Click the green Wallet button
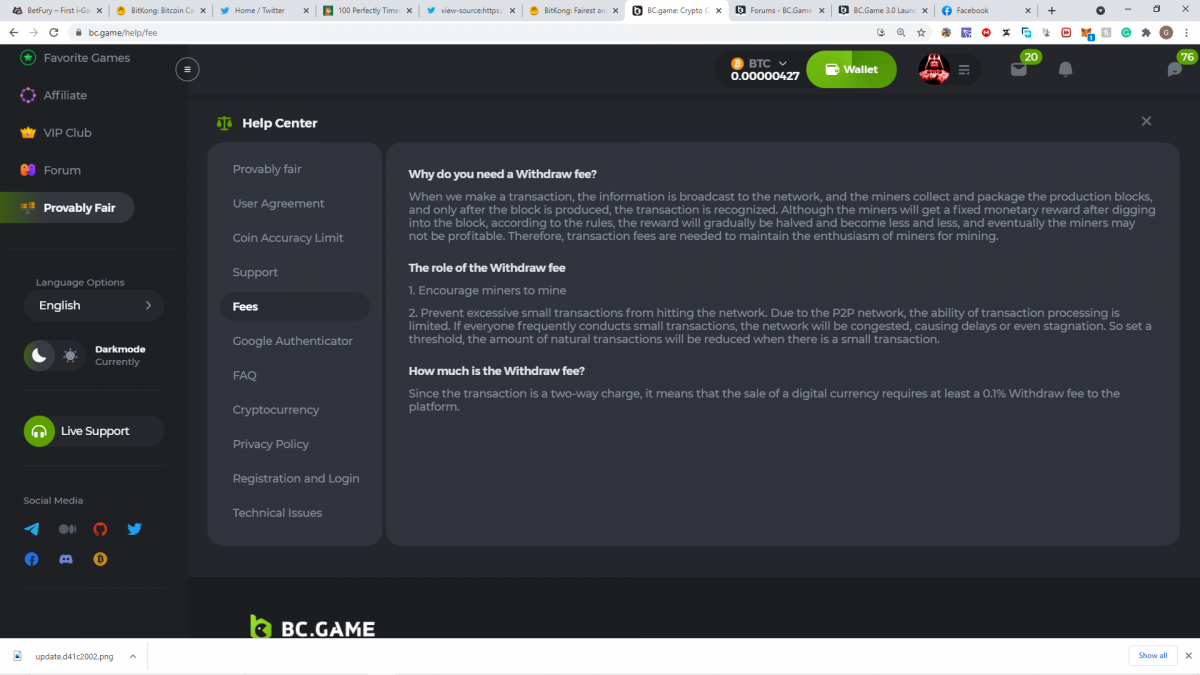 tap(851, 69)
